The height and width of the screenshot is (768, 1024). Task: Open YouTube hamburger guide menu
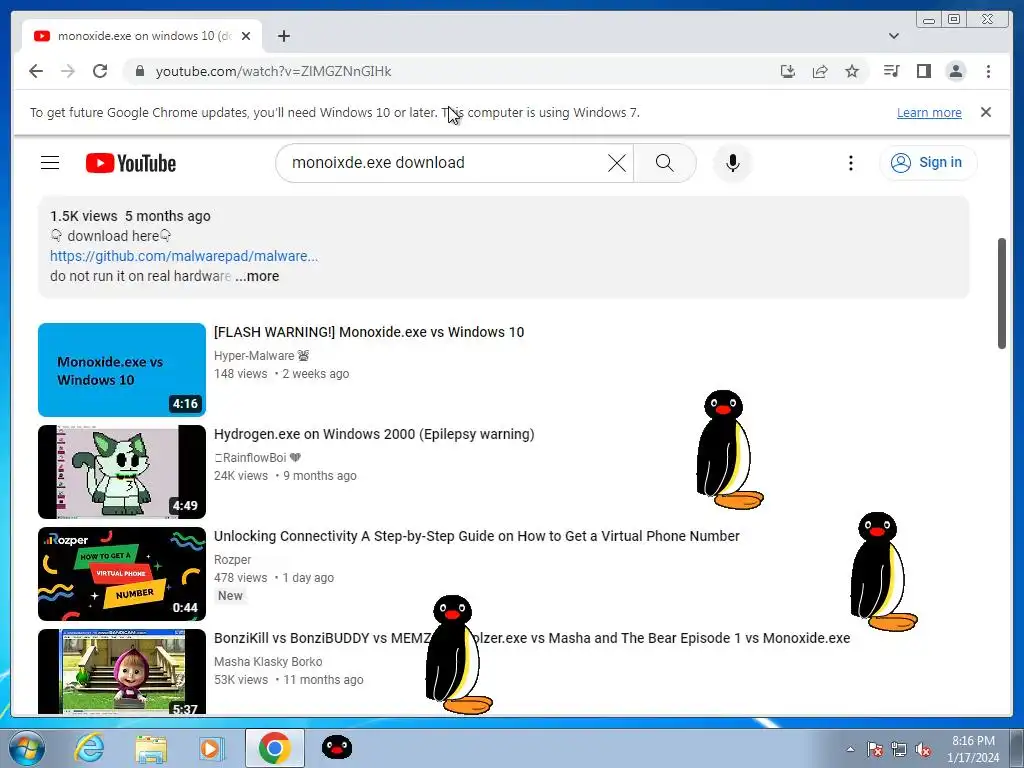pyautogui.click(x=50, y=163)
